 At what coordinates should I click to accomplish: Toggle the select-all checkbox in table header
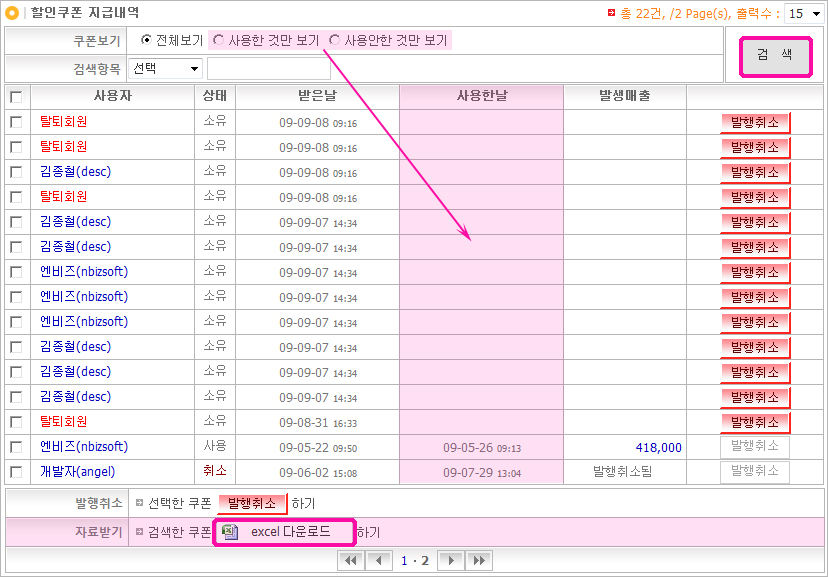click(x=16, y=97)
